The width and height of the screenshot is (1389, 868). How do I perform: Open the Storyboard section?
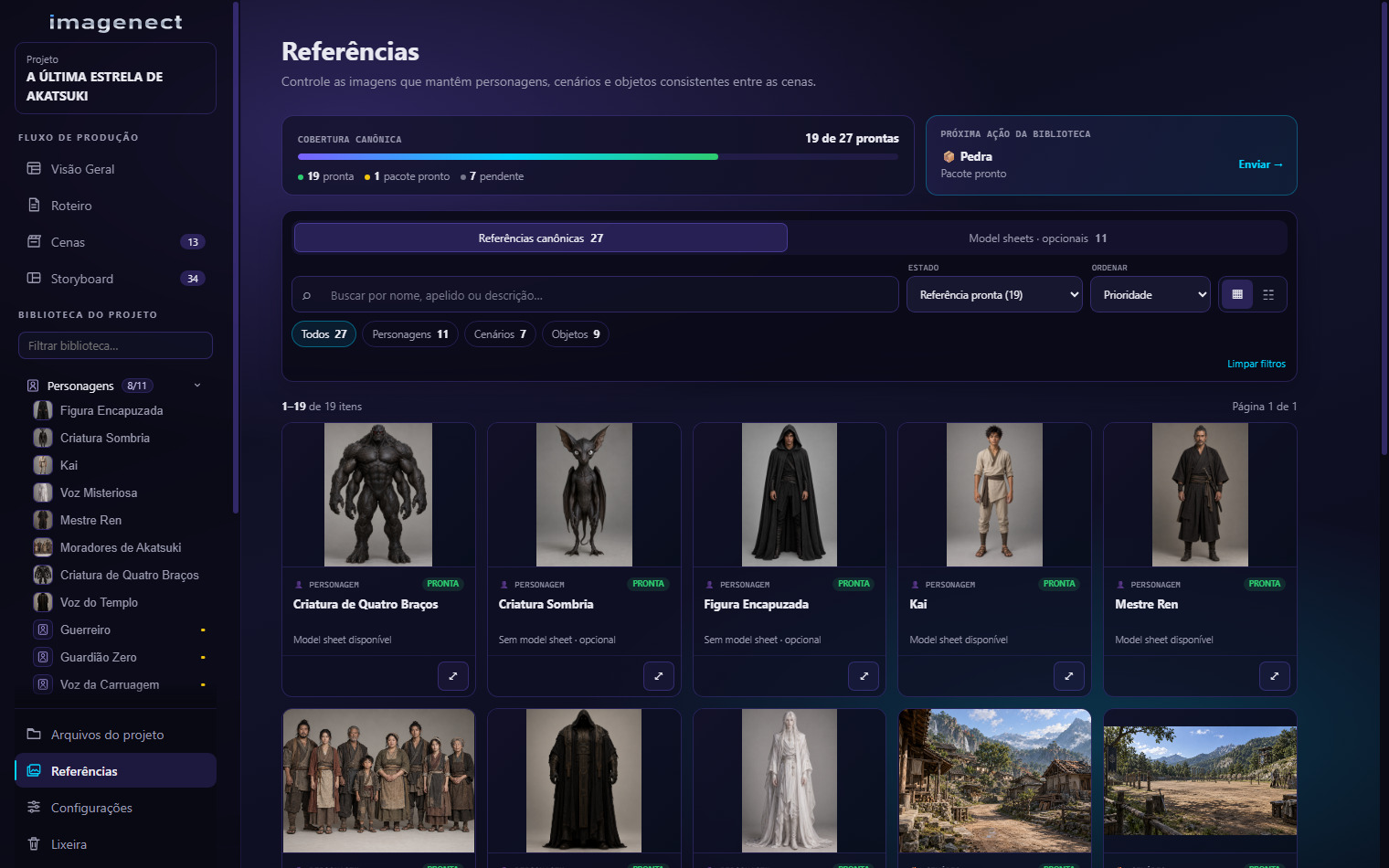115,279
